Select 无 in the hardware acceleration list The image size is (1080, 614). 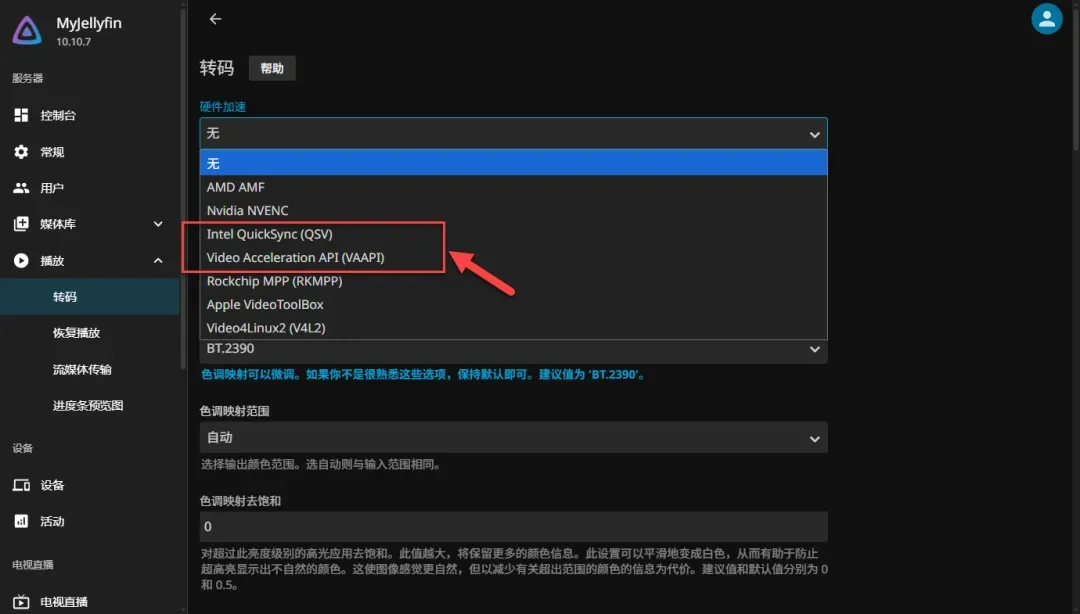tap(513, 163)
